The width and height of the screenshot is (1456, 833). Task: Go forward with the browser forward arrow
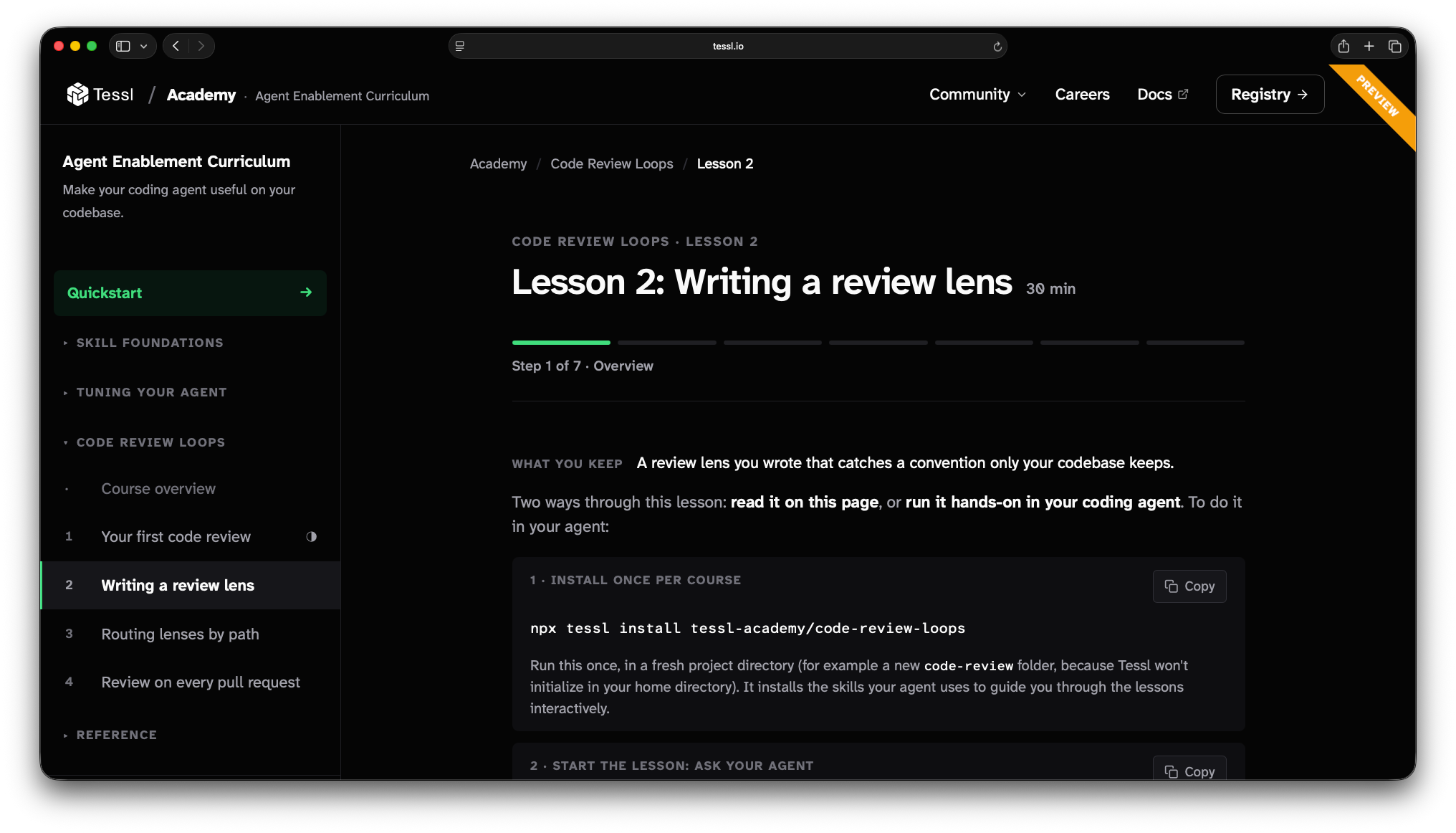click(x=201, y=46)
